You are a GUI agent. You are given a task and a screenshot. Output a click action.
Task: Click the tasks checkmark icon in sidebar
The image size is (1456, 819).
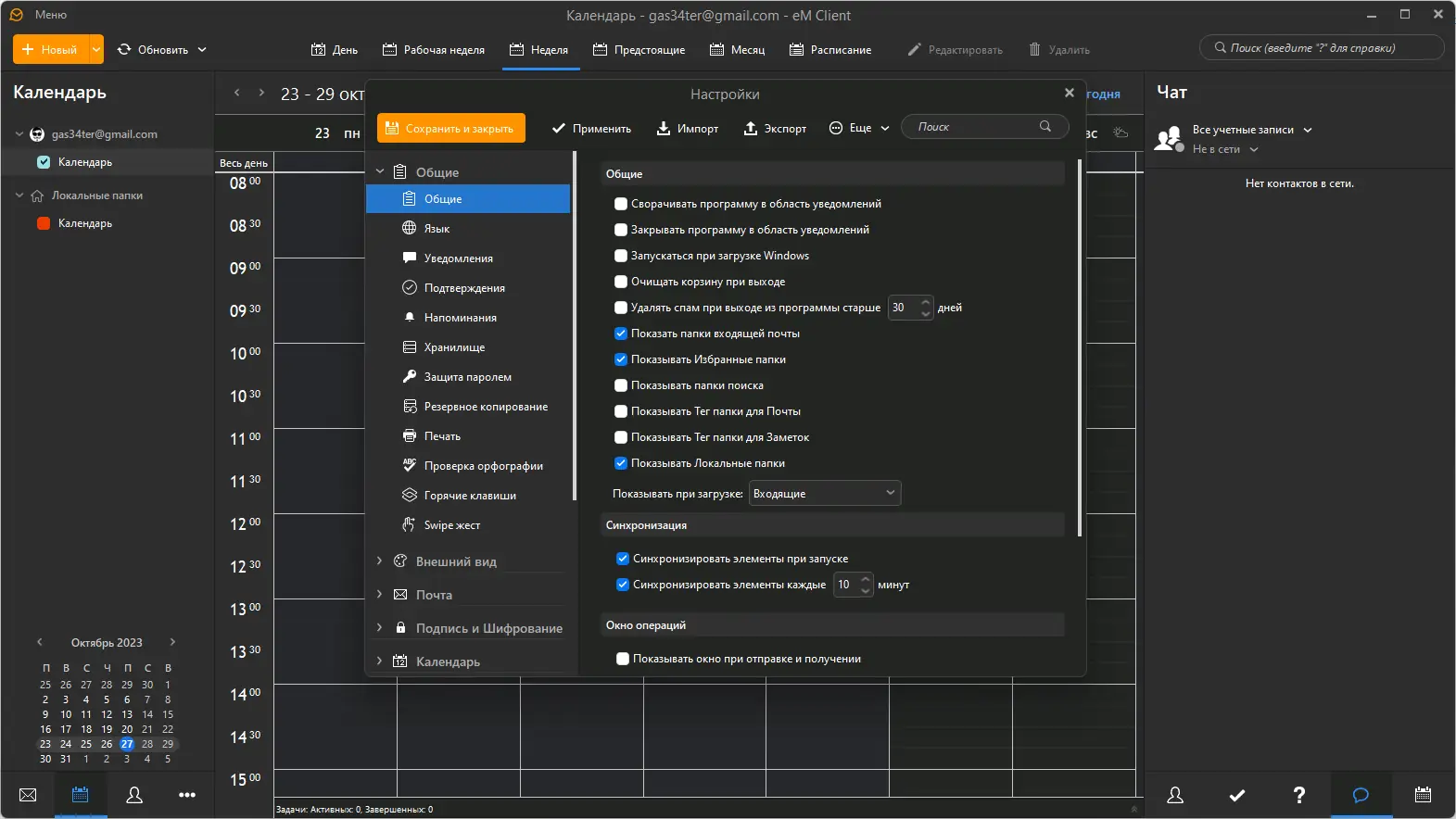point(1236,795)
